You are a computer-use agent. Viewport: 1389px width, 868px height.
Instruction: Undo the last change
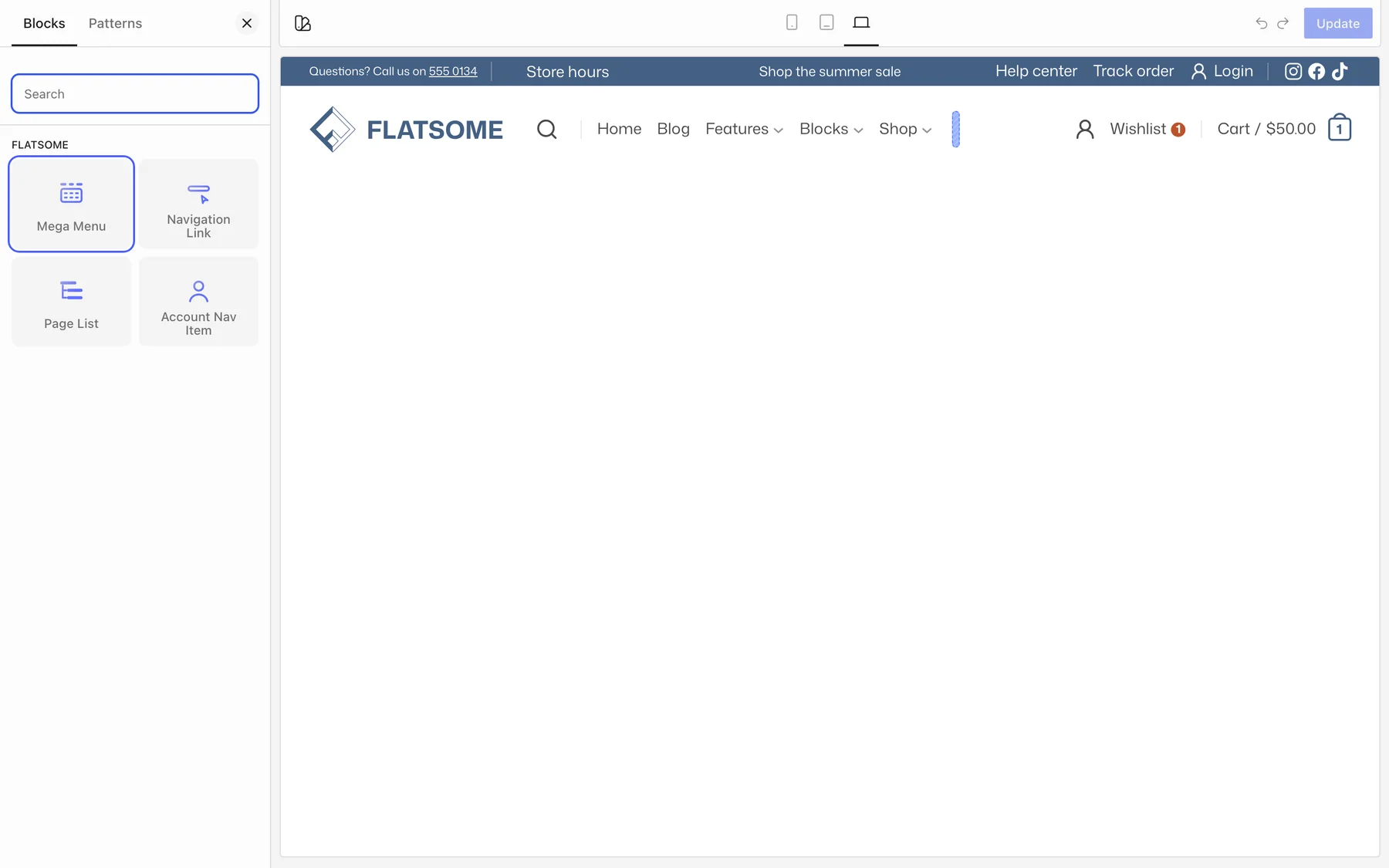point(1262,23)
